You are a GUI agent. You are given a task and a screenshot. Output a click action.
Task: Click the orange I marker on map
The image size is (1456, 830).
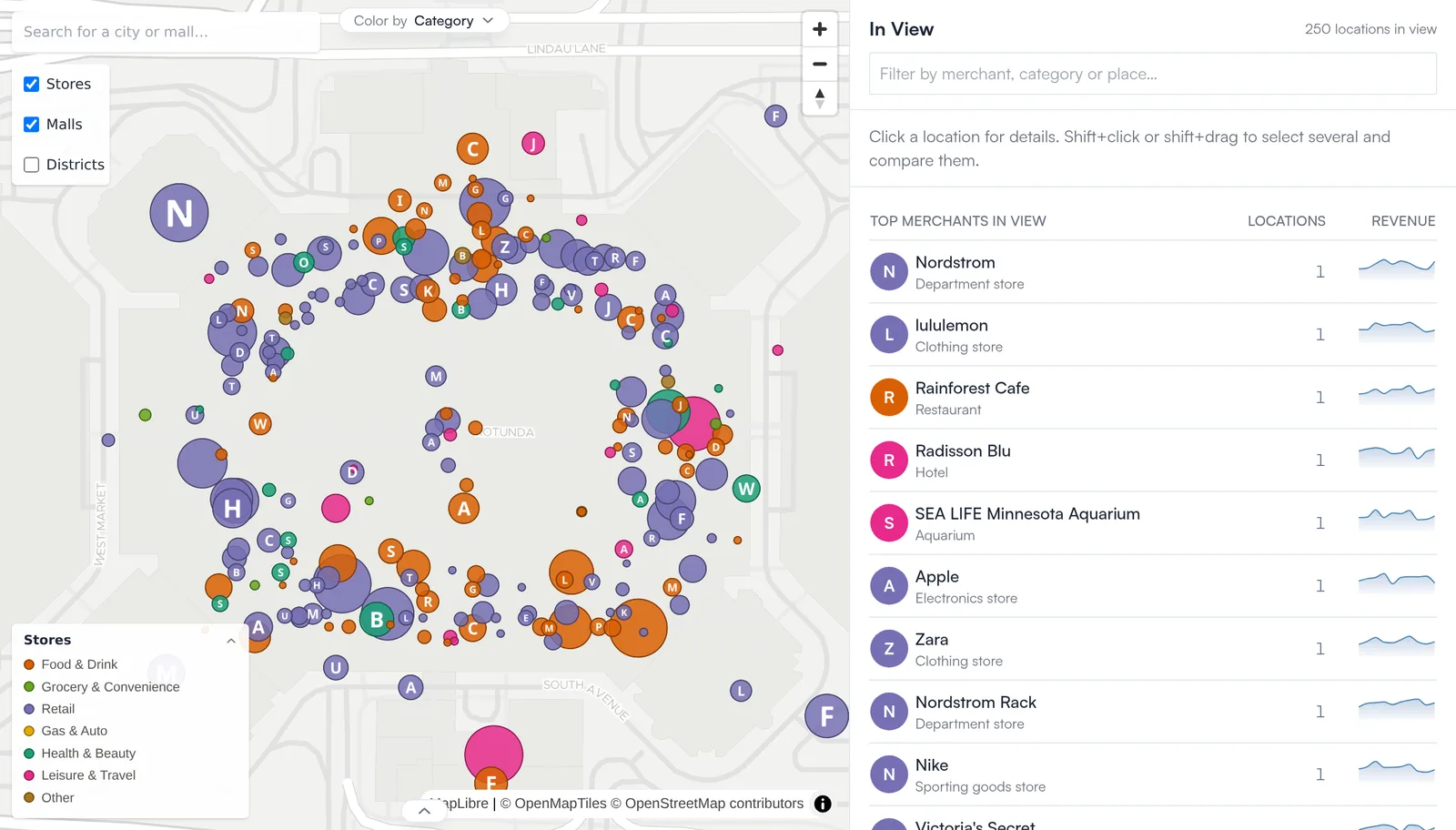[399, 200]
